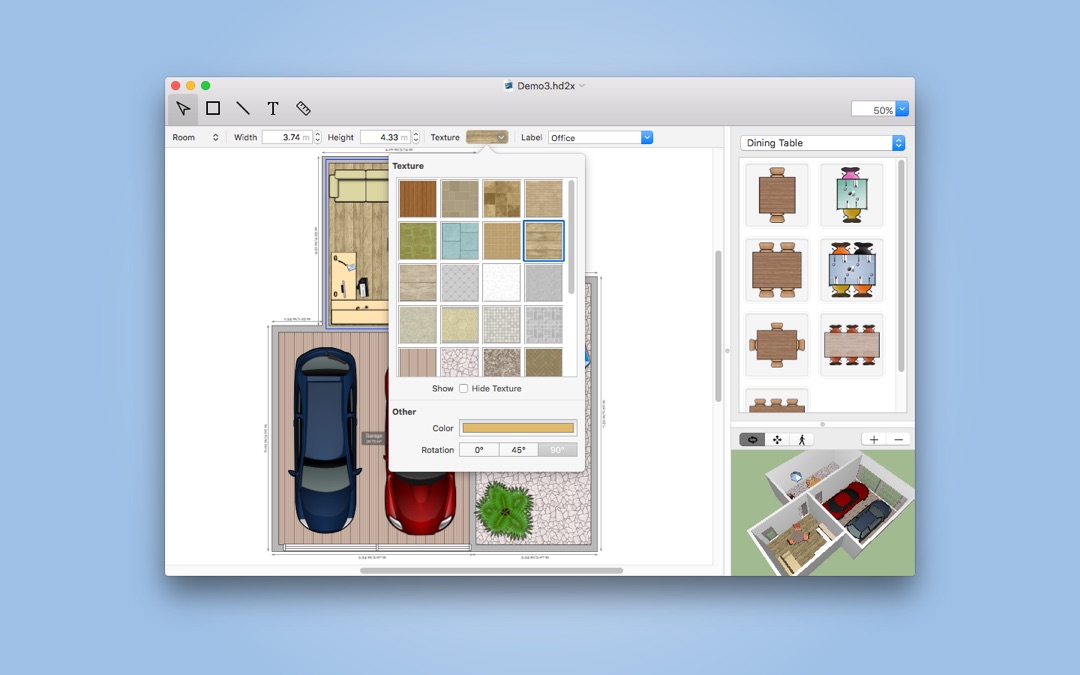Open the Dining Table category dropdown
Image resolution: width=1080 pixels, height=675 pixels.
click(x=822, y=143)
